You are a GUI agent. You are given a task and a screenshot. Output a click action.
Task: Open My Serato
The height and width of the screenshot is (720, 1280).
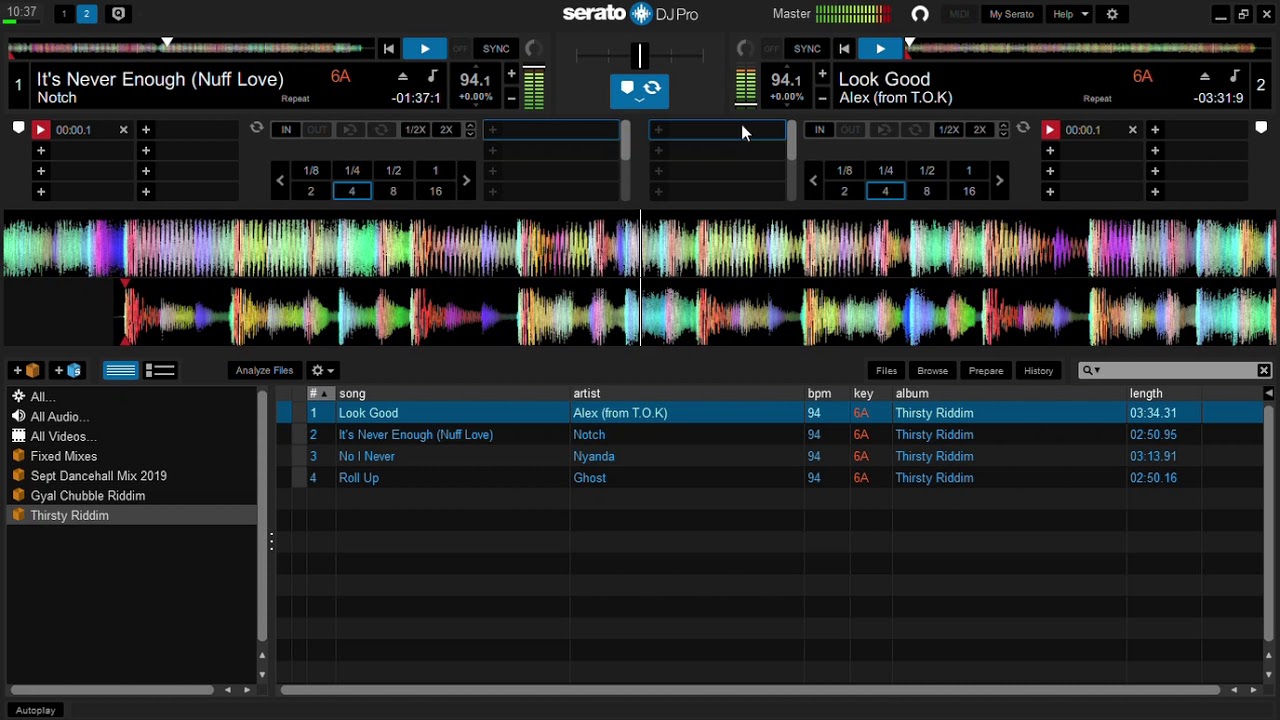[x=1011, y=14]
